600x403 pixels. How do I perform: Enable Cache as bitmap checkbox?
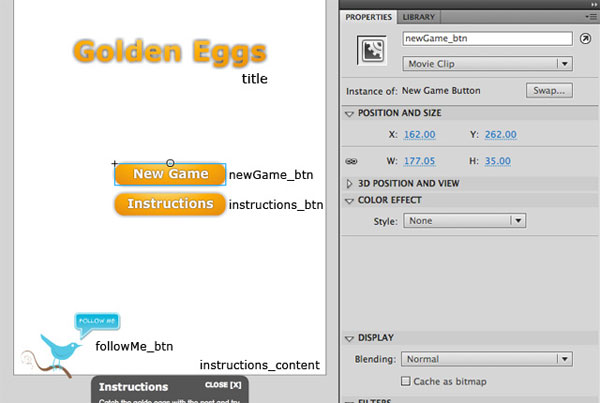(x=406, y=381)
